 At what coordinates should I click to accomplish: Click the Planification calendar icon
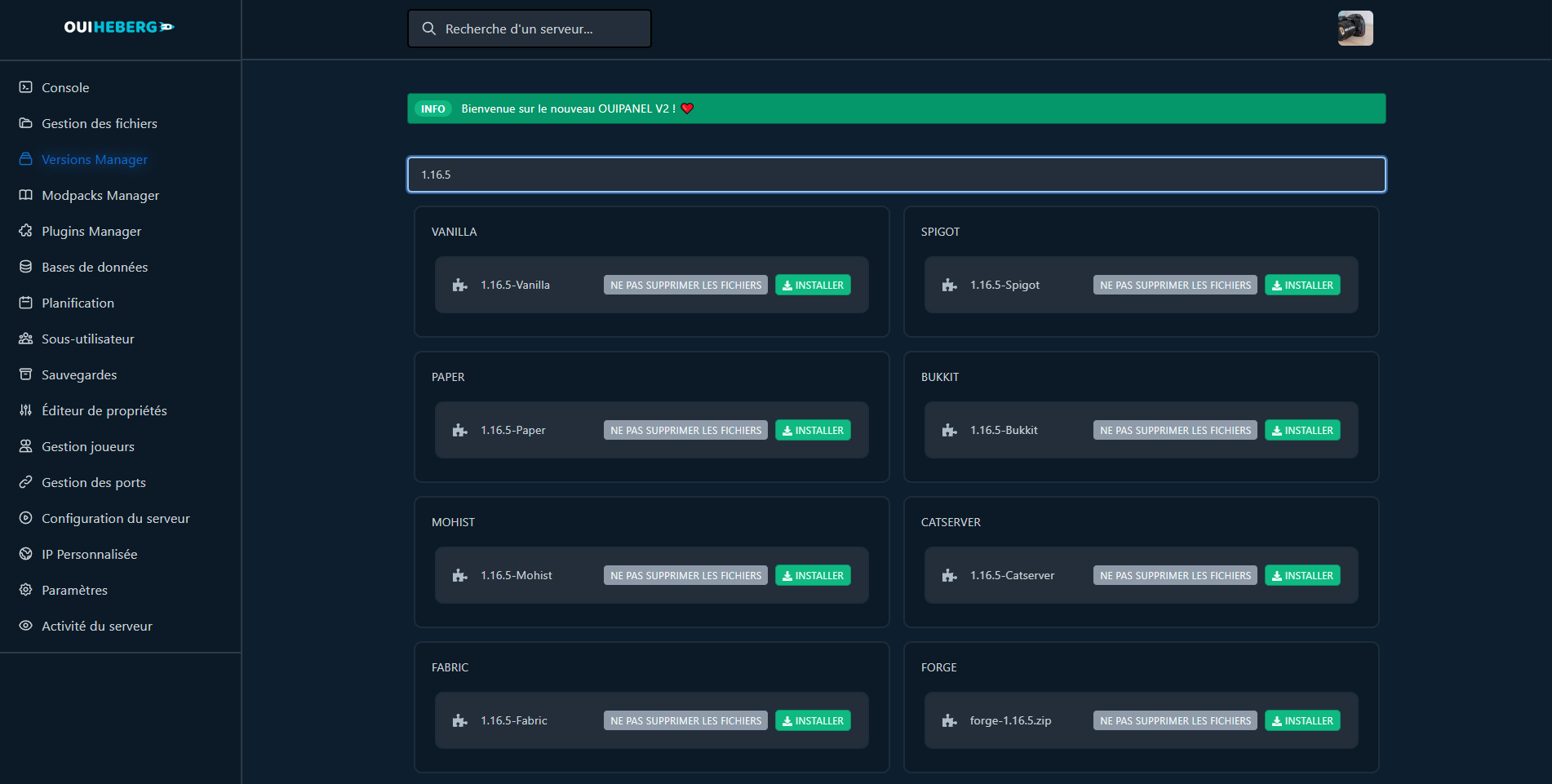[x=26, y=303]
